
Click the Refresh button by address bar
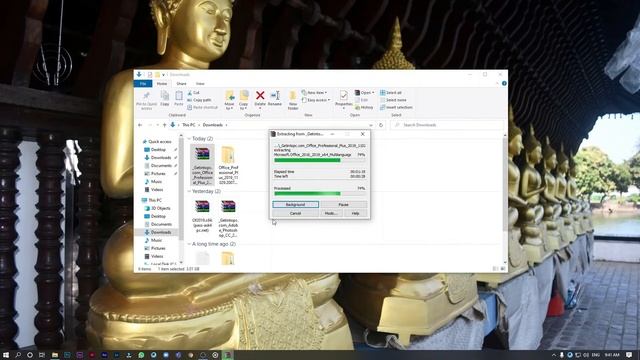click(381, 125)
